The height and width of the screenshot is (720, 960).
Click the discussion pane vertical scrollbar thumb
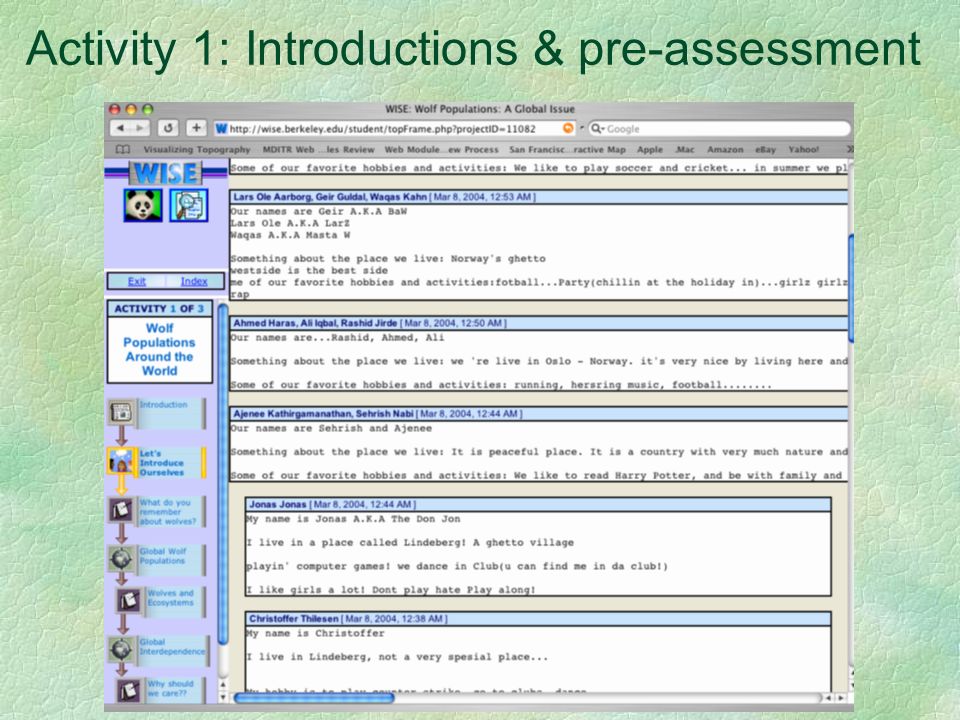(x=851, y=288)
